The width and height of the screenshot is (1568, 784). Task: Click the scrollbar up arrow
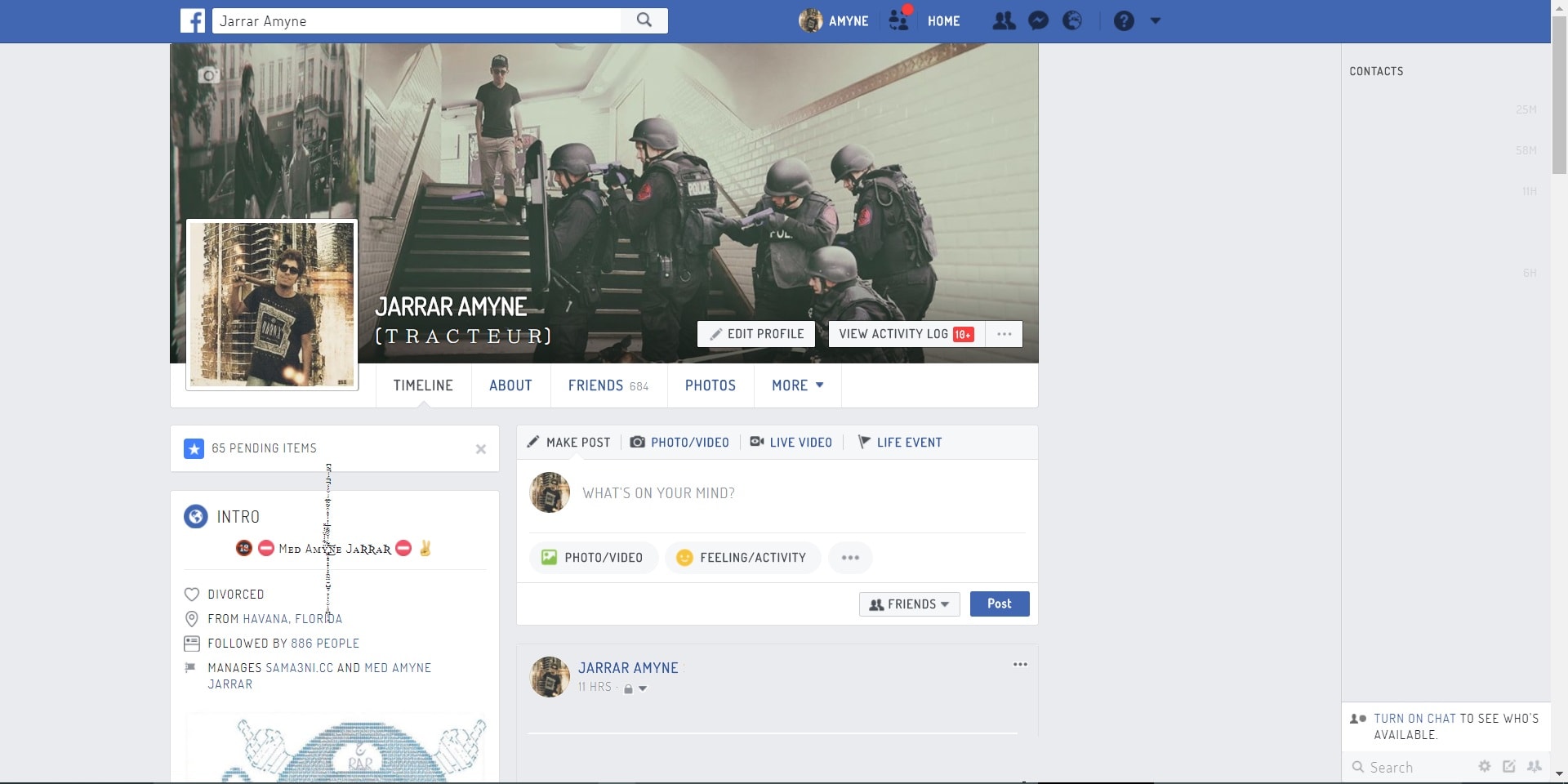click(1559, 7)
